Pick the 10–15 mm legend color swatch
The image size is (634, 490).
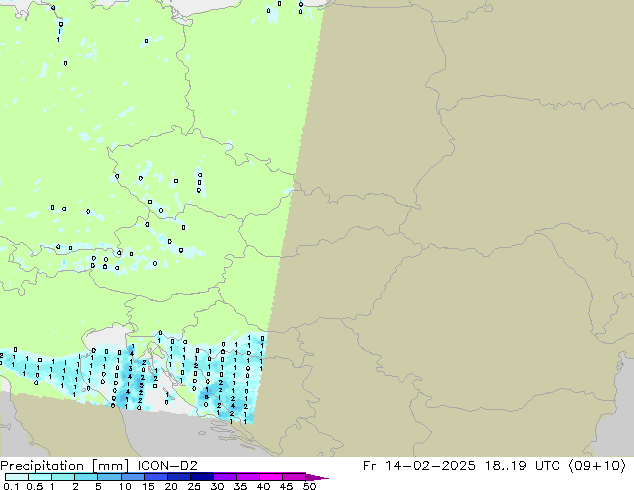pyautogui.click(x=132, y=477)
